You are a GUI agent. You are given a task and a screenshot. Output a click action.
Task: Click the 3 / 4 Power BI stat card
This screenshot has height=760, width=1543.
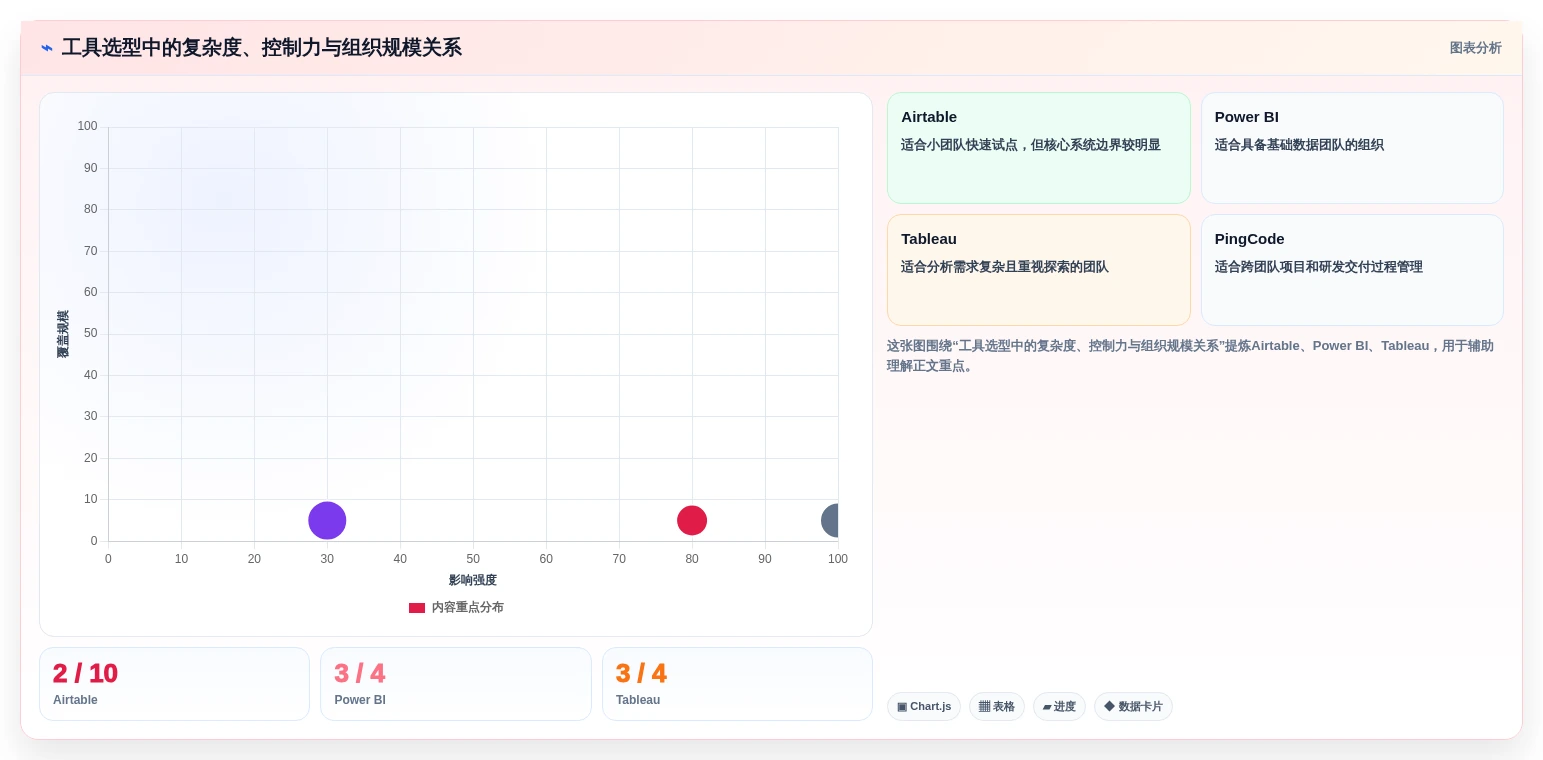click(455, 684)
